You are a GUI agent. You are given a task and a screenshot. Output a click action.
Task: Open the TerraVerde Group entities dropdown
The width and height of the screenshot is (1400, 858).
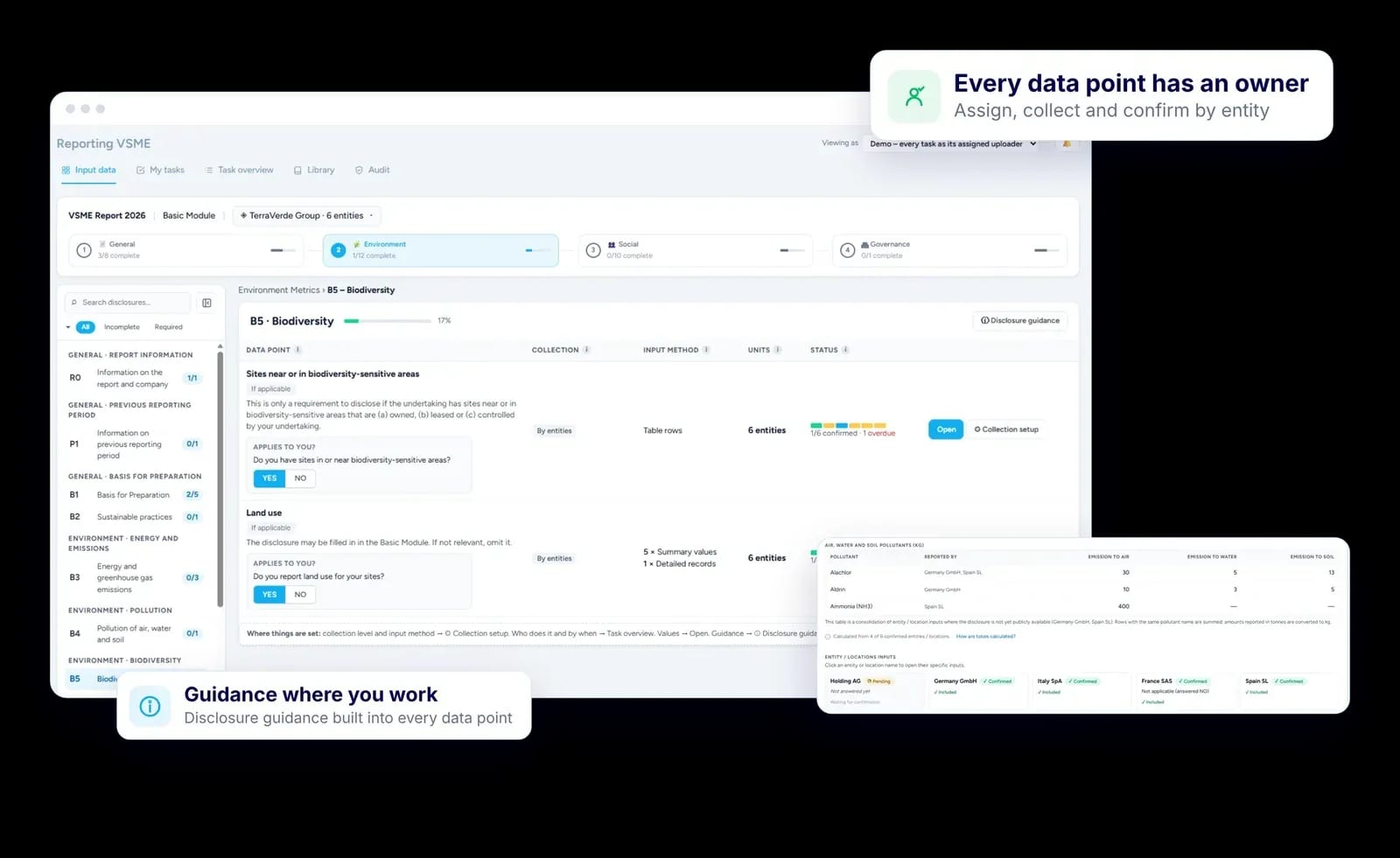pyautogui.click(x=306, y=216)
